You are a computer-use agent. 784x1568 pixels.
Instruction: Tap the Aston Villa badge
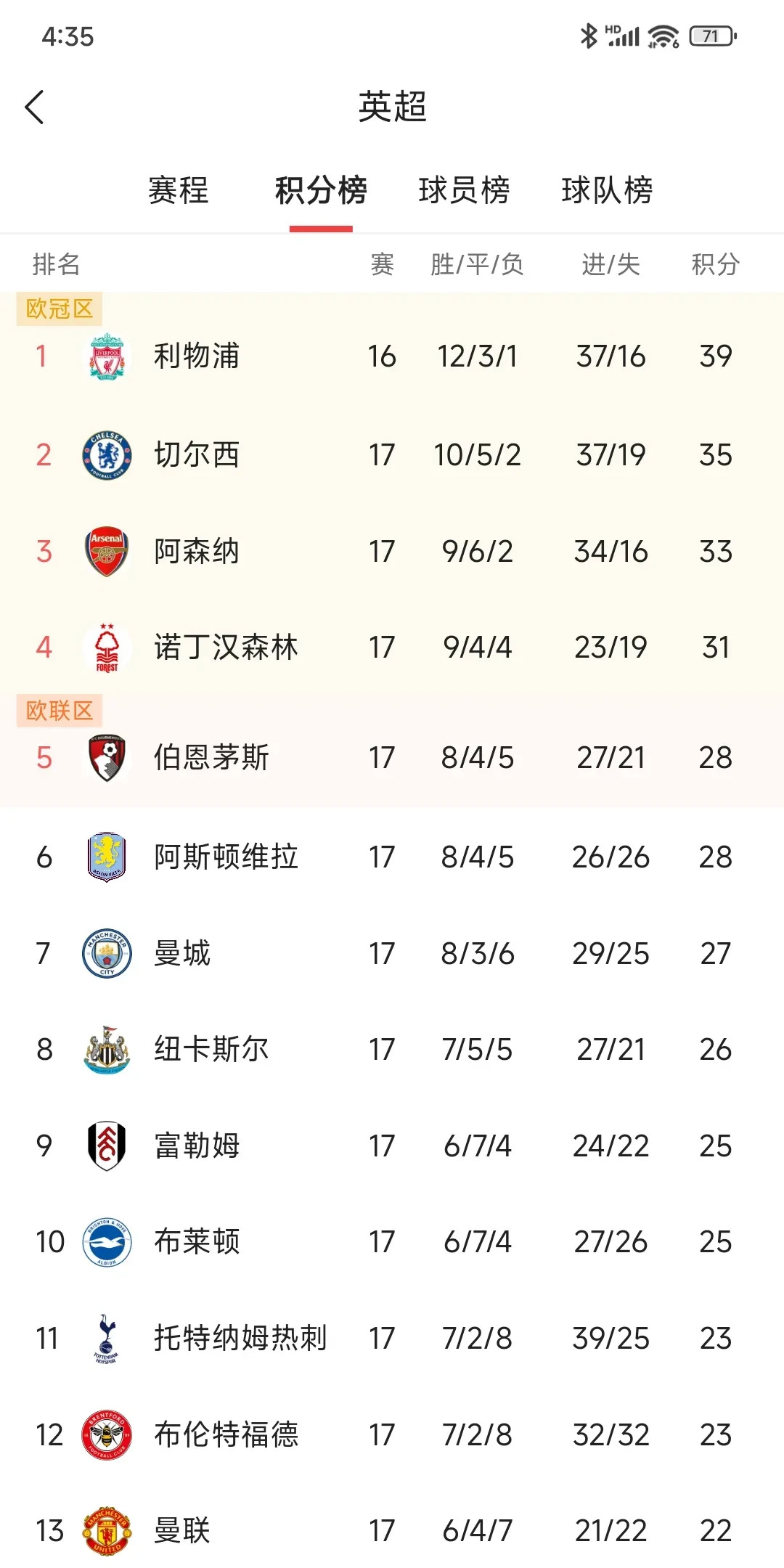107,857
